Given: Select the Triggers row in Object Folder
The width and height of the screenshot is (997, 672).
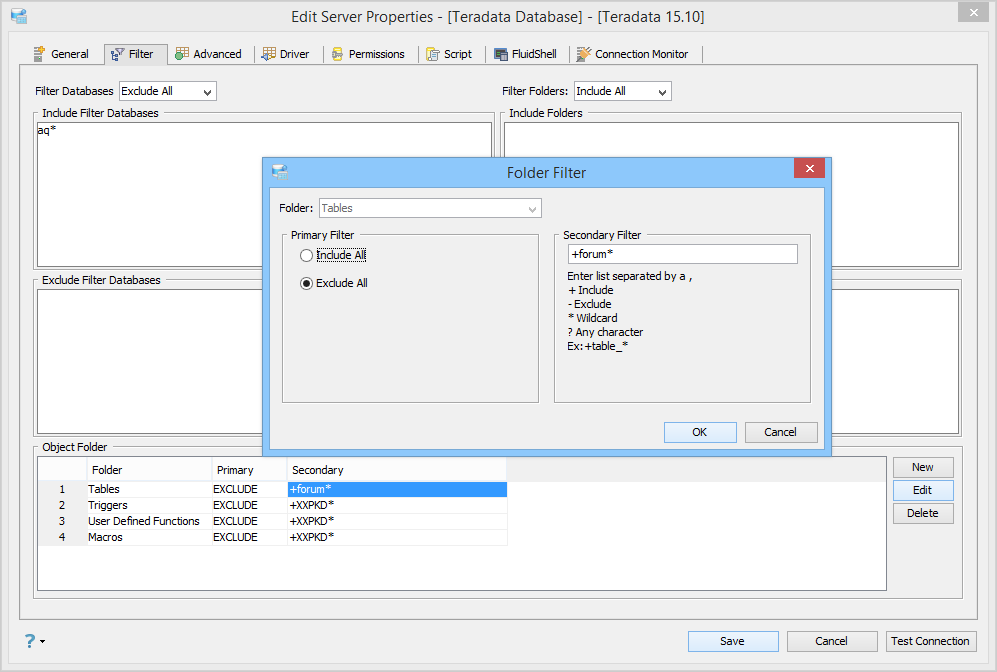Looking at the screenshot, I should click(x=272, y=505).
